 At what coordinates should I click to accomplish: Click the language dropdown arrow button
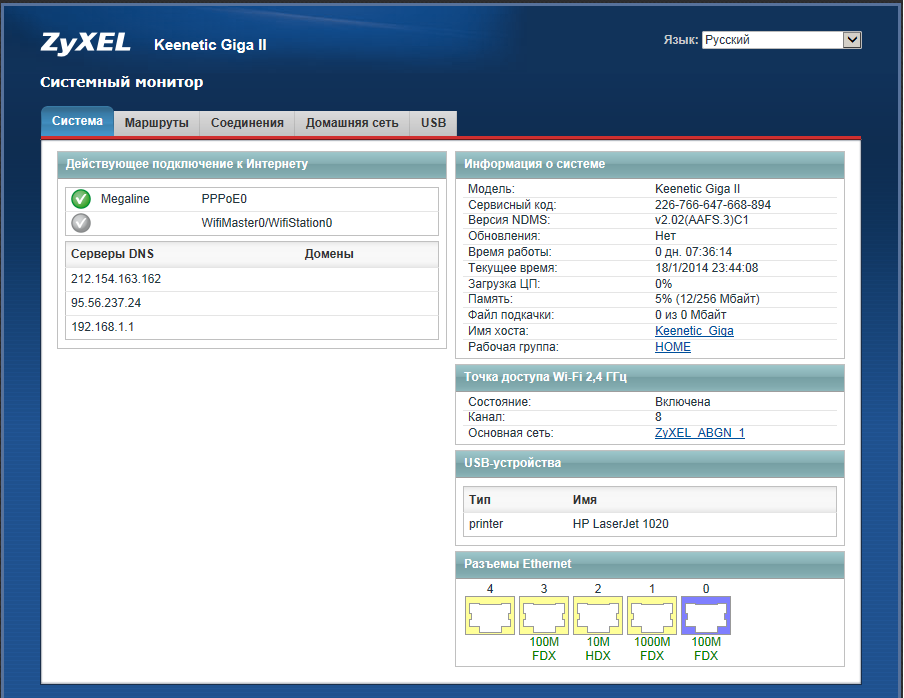pos(852,40)
